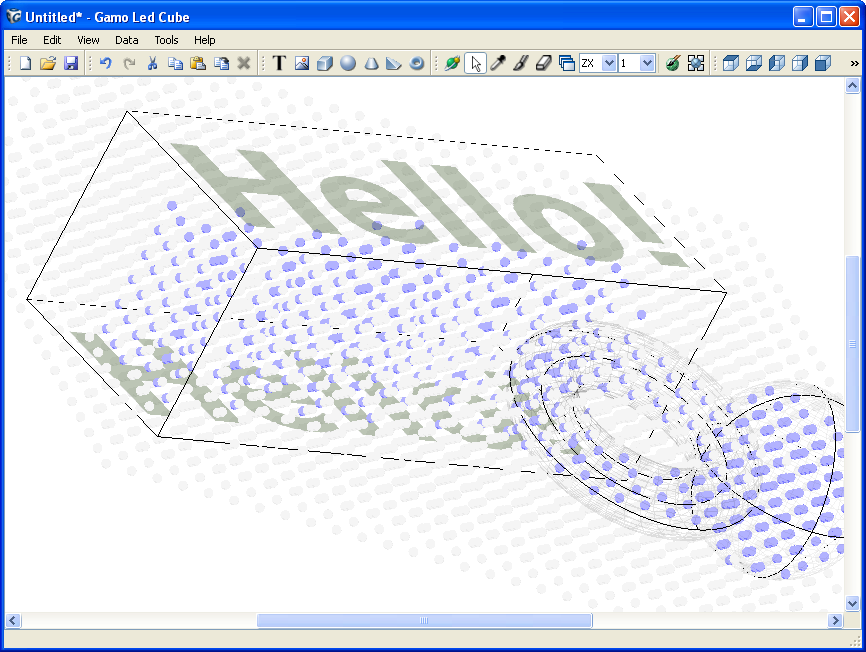Click the horizontal scrollbar thumb
Viewport: 866px width, 652px height.
click(424, 621)
